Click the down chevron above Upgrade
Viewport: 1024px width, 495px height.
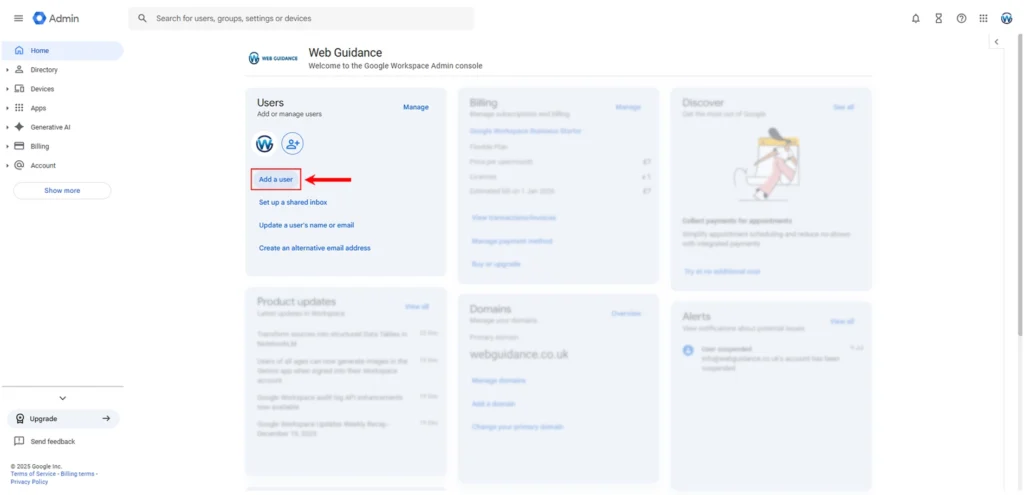click(63, 398)
